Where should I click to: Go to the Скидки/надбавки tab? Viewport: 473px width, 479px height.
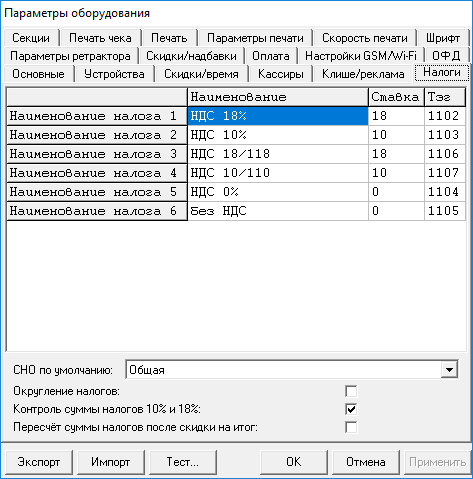click(191, 56)
